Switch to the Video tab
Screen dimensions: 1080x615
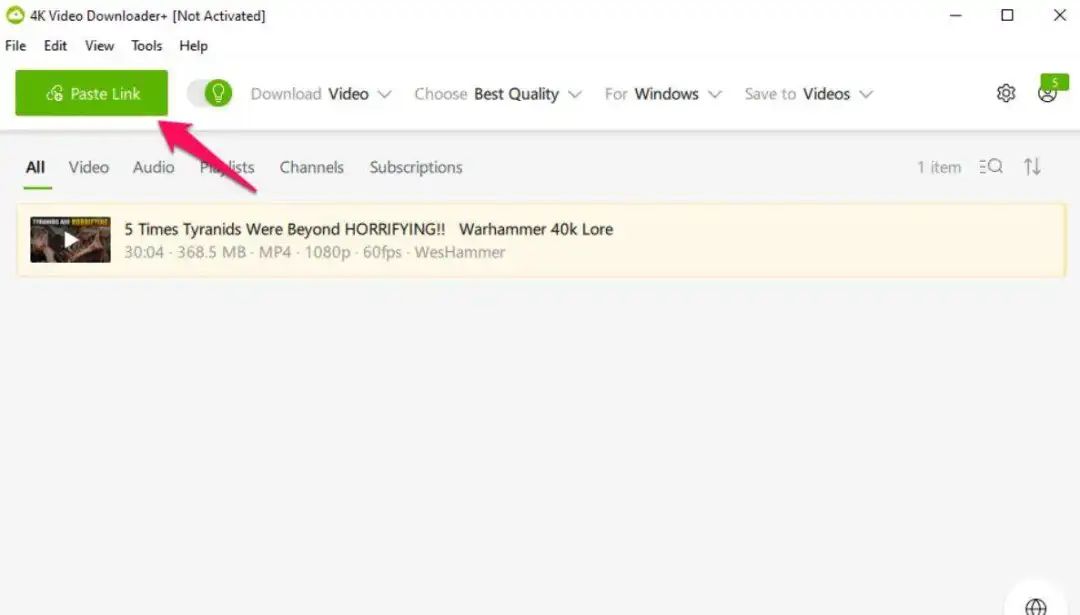pos(89,167)
